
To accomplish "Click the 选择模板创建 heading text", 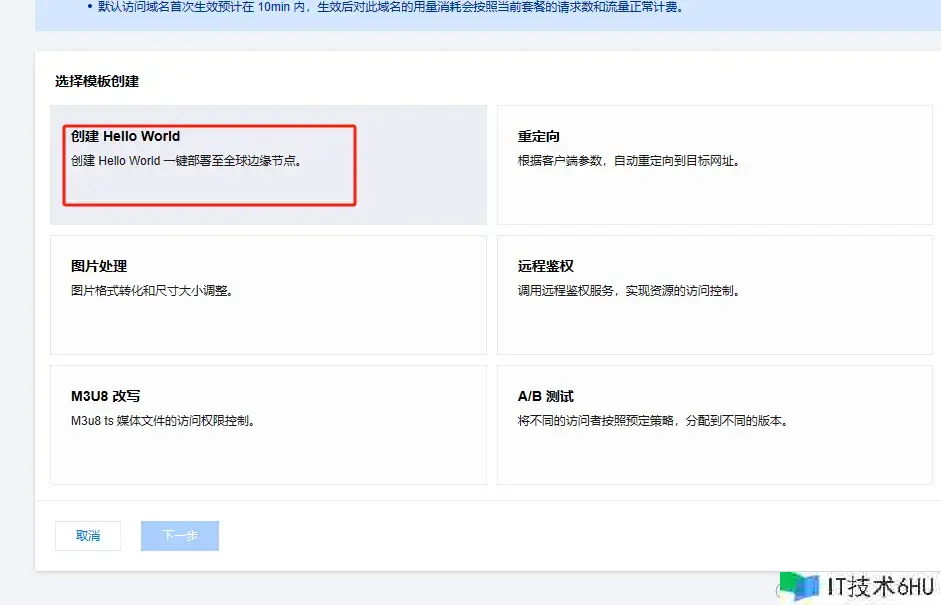I will coord(97,81).
